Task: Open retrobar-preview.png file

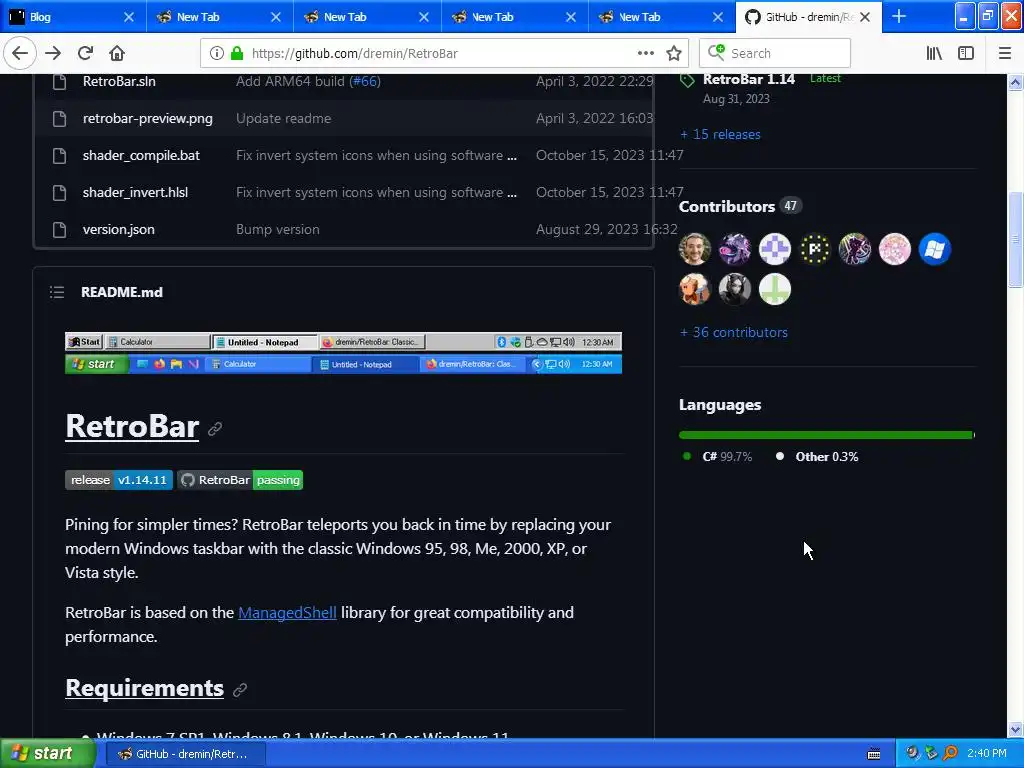Action: point(148,118)
